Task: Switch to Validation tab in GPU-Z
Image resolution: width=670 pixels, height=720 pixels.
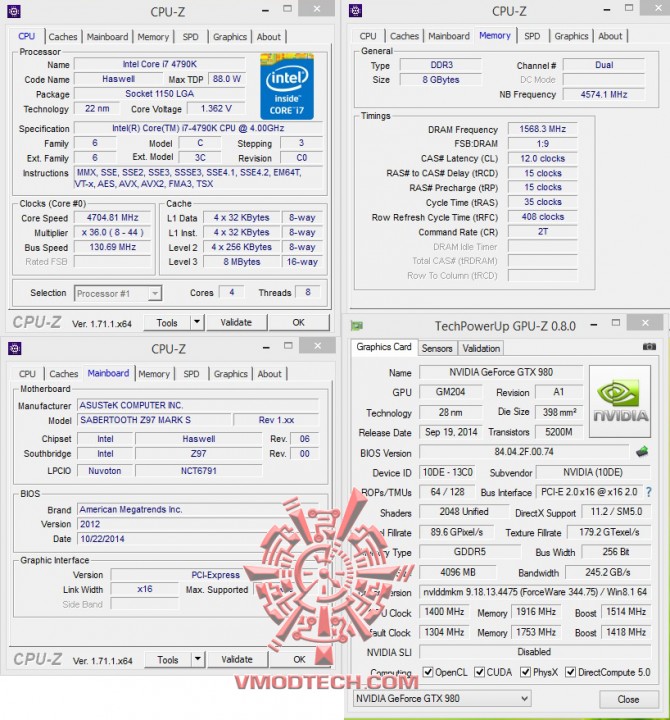Action: click(481, 348)
